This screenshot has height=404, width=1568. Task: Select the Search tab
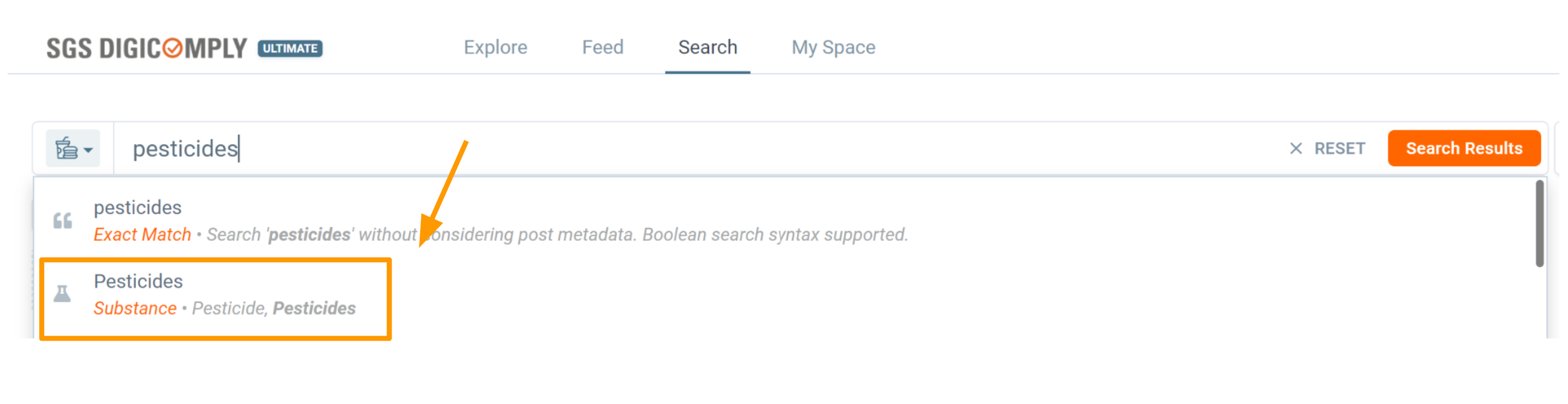[708, 48]
